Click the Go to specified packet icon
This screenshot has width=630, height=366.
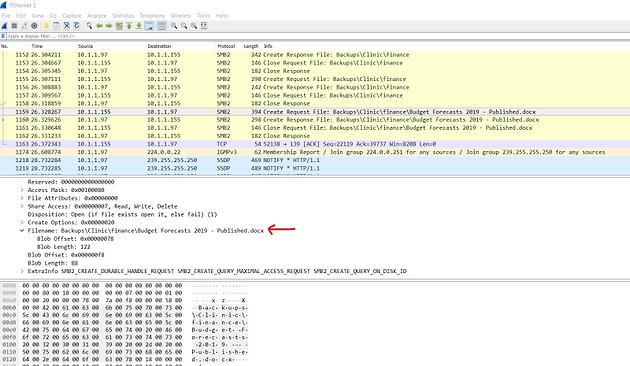pyautogui.click(x=119, y=26)
